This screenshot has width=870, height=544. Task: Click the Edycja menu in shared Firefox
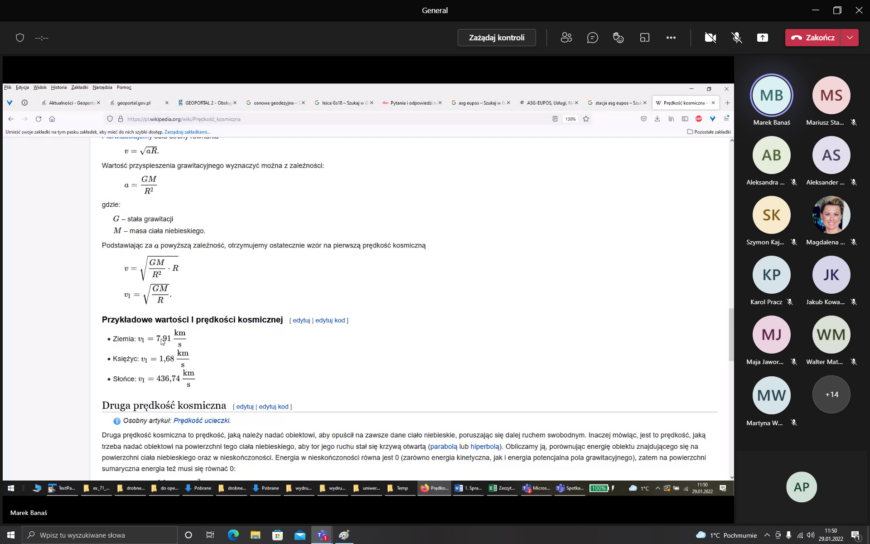tap(22, 87)
